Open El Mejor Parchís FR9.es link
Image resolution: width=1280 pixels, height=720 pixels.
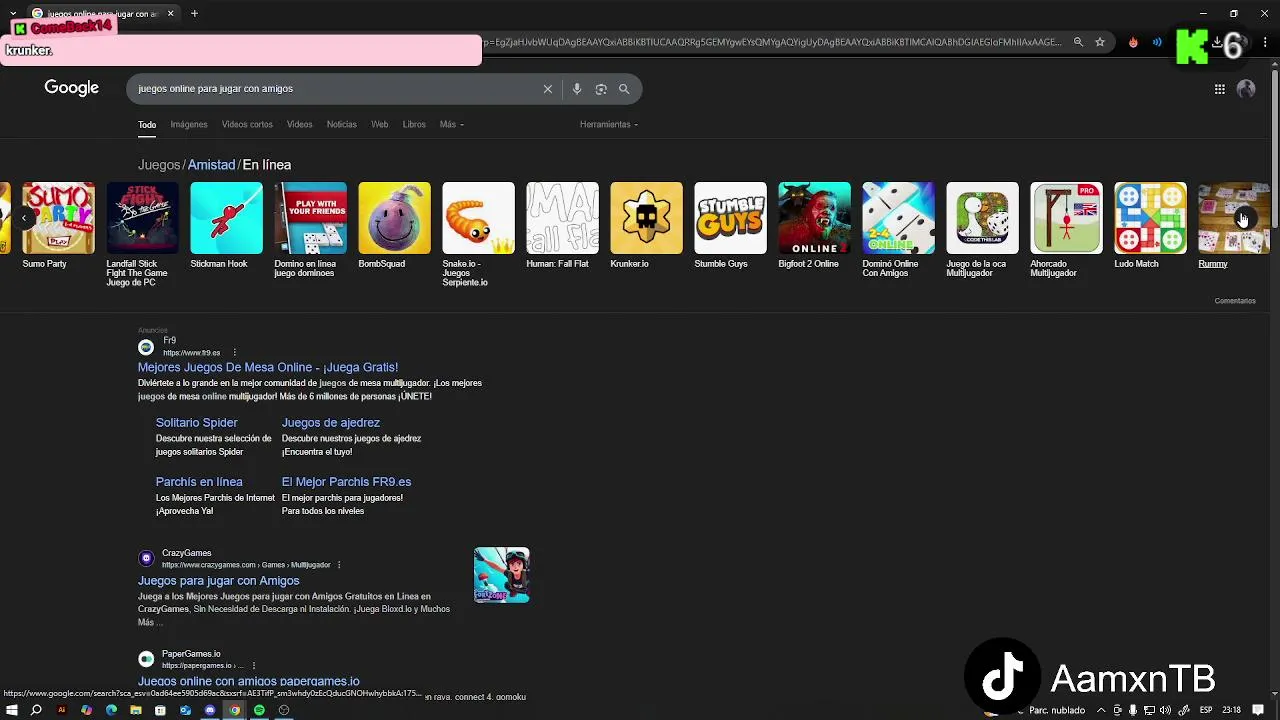coord(346,482)
